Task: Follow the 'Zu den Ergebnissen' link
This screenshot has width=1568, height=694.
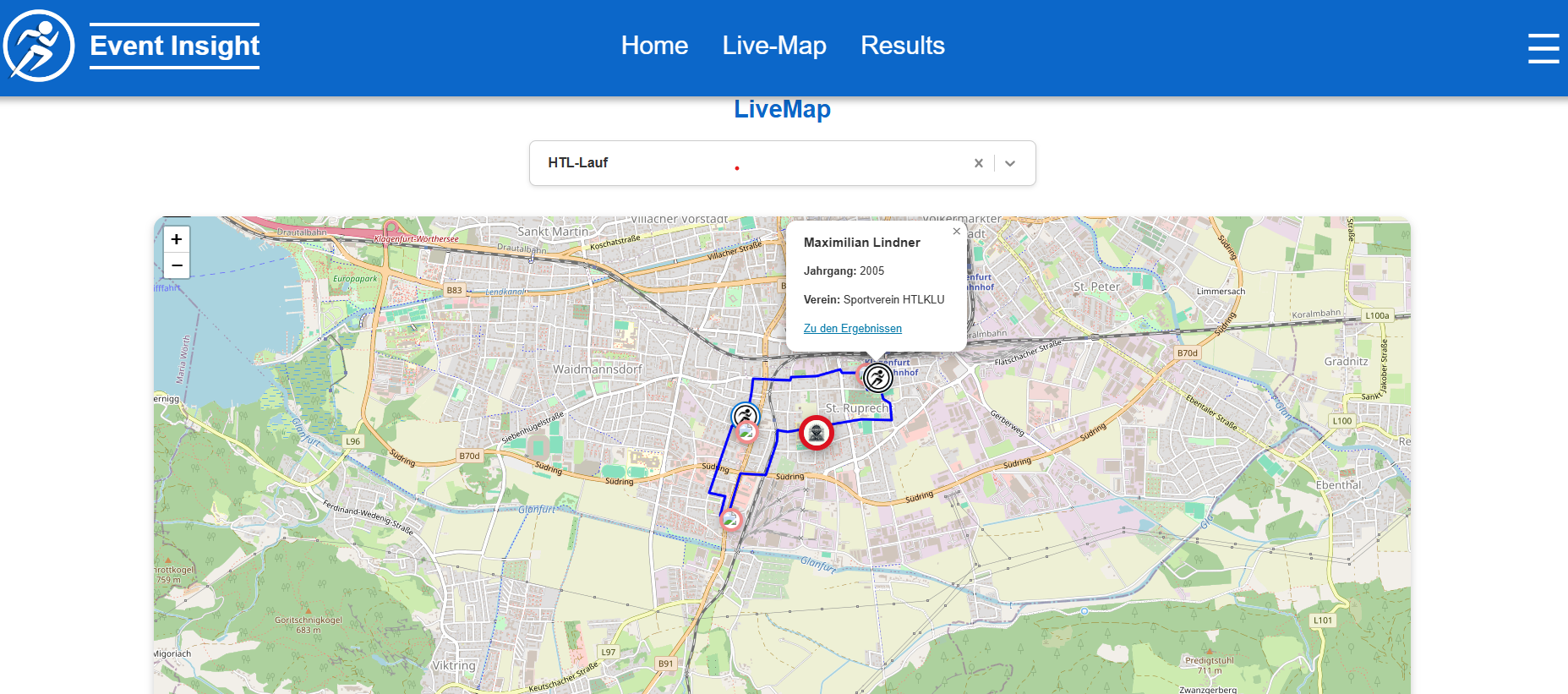Action: coord(853,328)
